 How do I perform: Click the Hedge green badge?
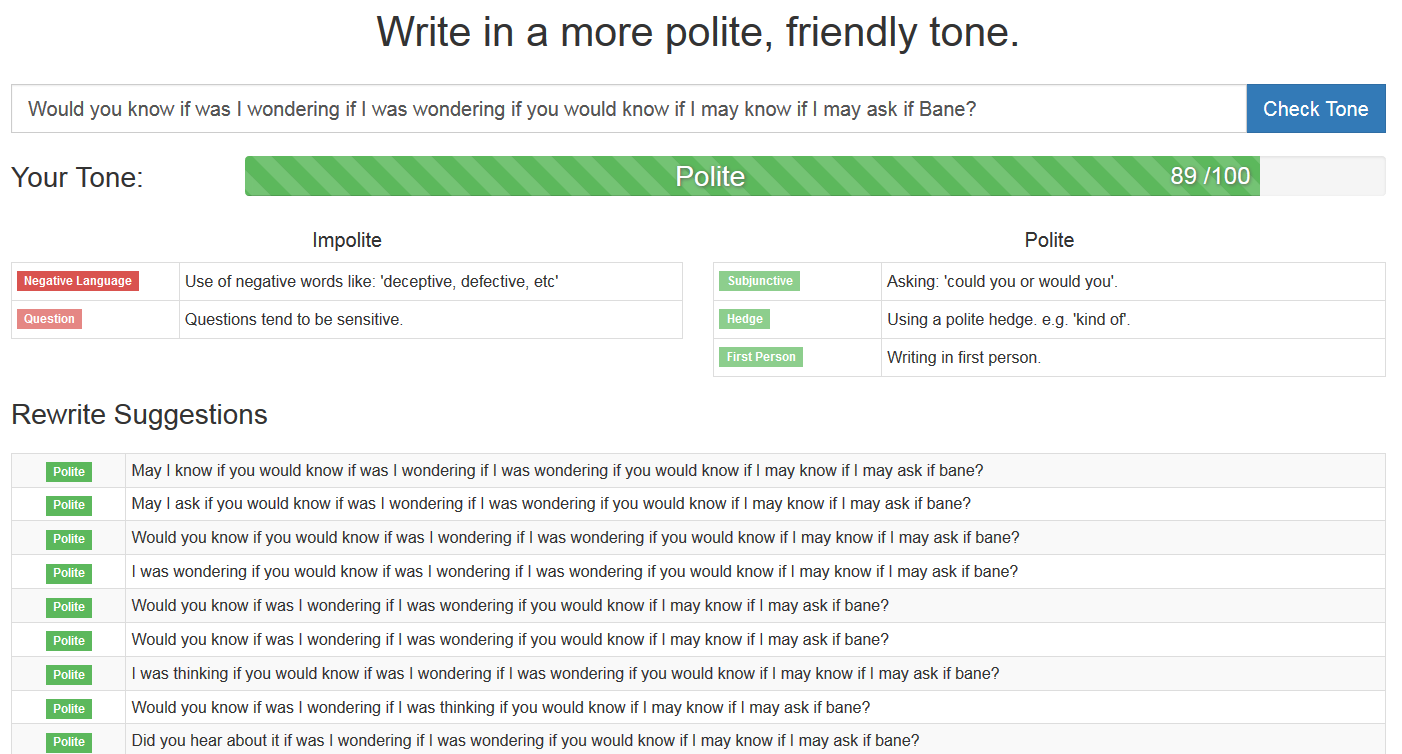pyautogui.click(x=745, y=319)
